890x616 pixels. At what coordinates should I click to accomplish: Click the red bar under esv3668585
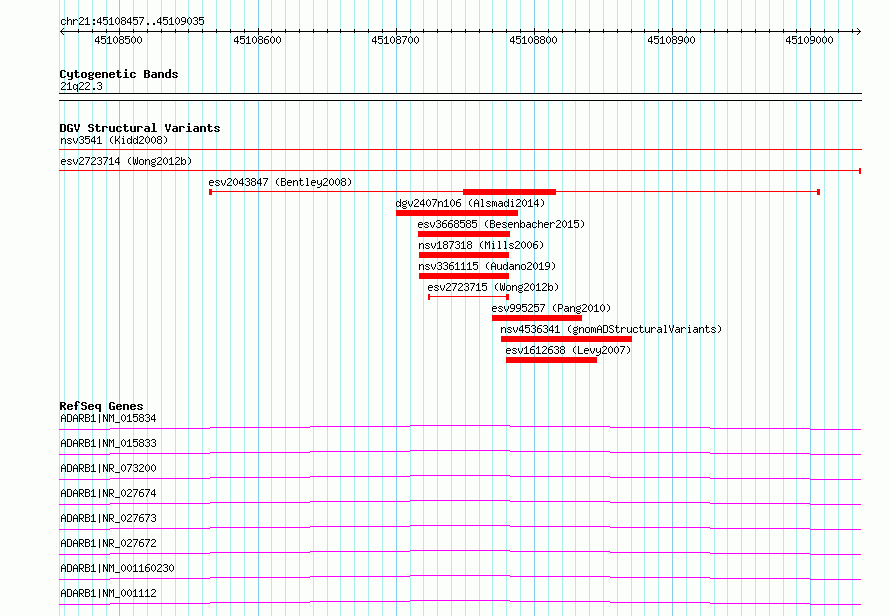coord(464,234)
